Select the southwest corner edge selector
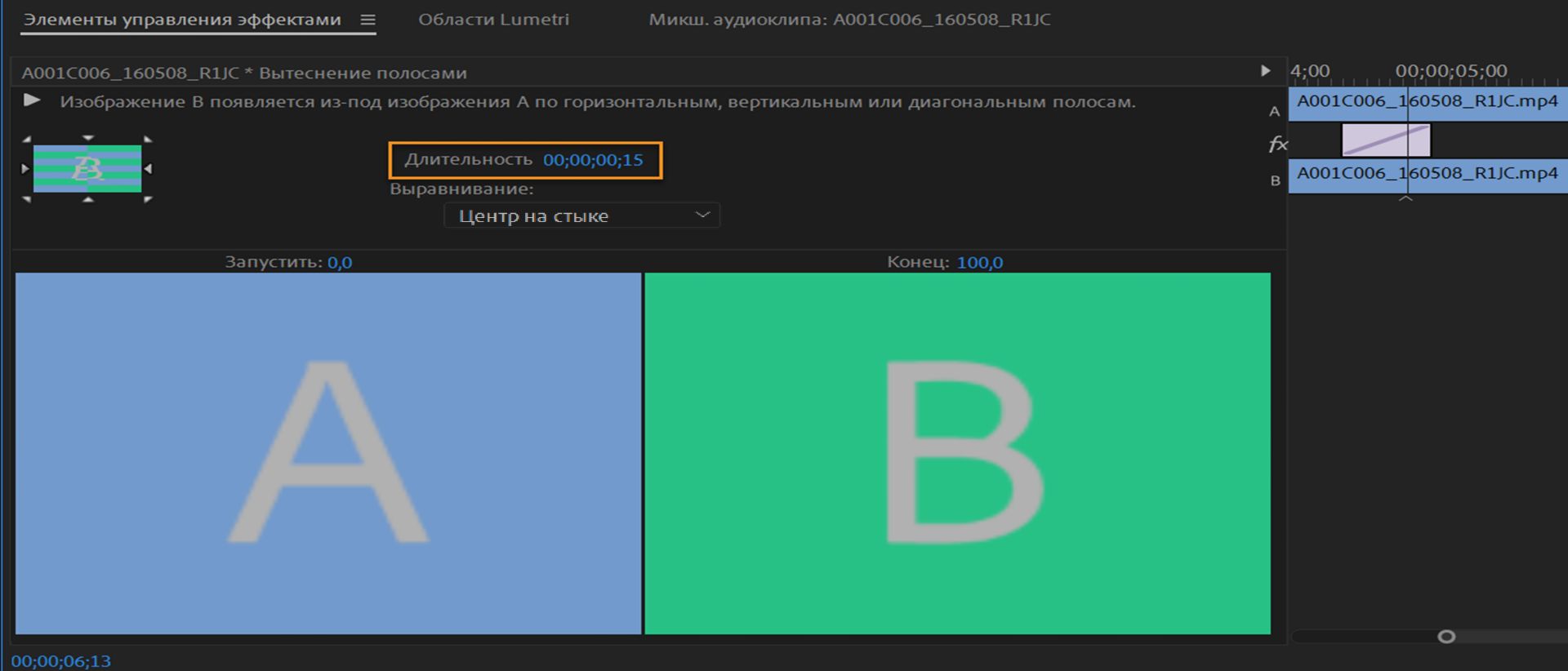The image size is (1568, 671). [x=27, y=198]
